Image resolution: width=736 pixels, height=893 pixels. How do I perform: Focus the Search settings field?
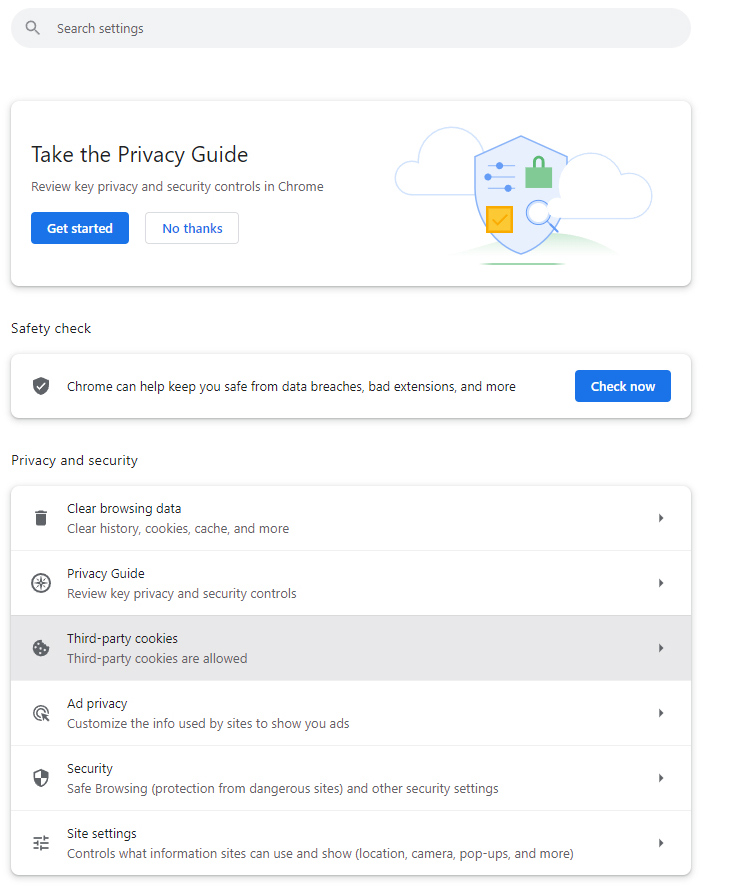(351, 28)
